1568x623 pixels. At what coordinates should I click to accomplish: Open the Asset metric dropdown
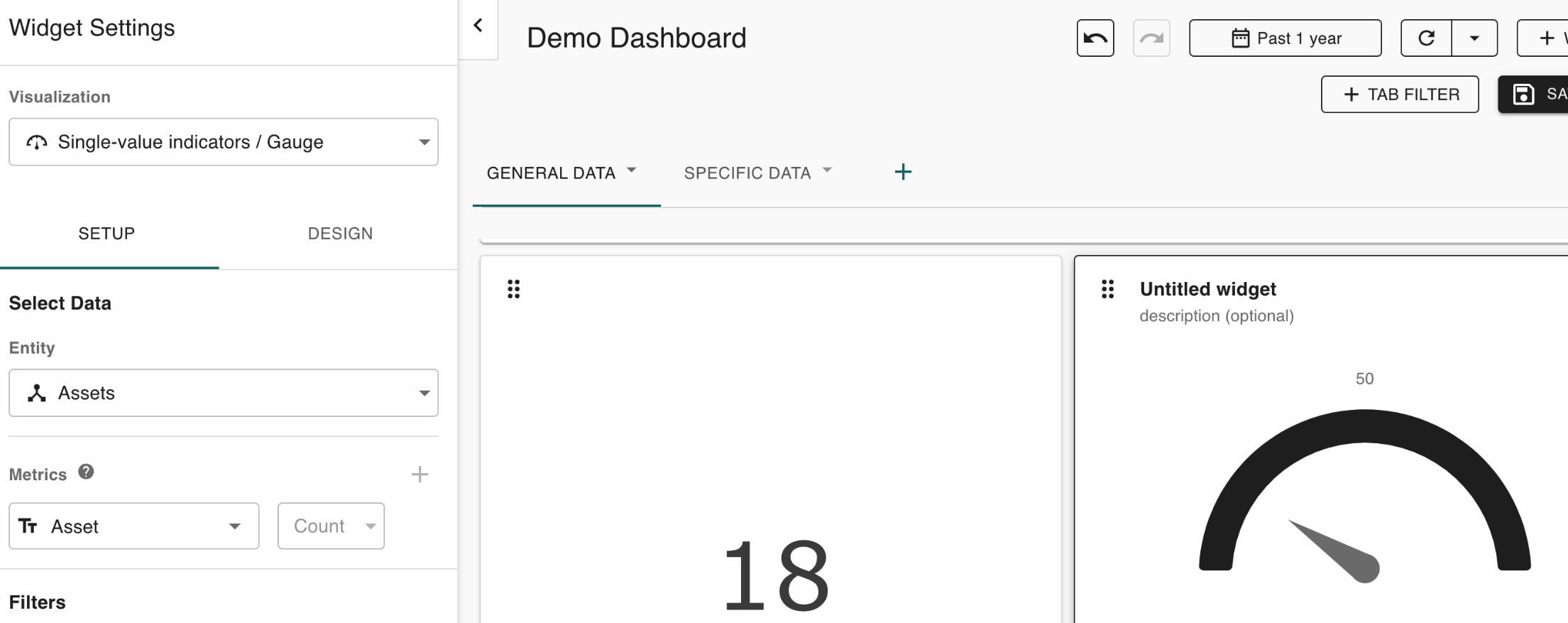pos(133,526)
